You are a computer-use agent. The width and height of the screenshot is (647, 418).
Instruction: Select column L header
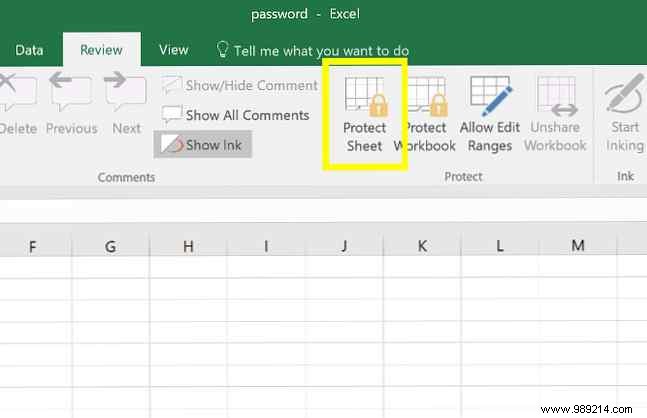pos(500,246)
